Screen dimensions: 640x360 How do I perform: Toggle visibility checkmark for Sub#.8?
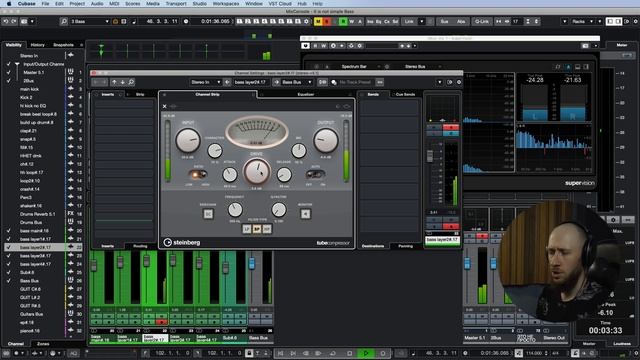[x=9, y=272]
